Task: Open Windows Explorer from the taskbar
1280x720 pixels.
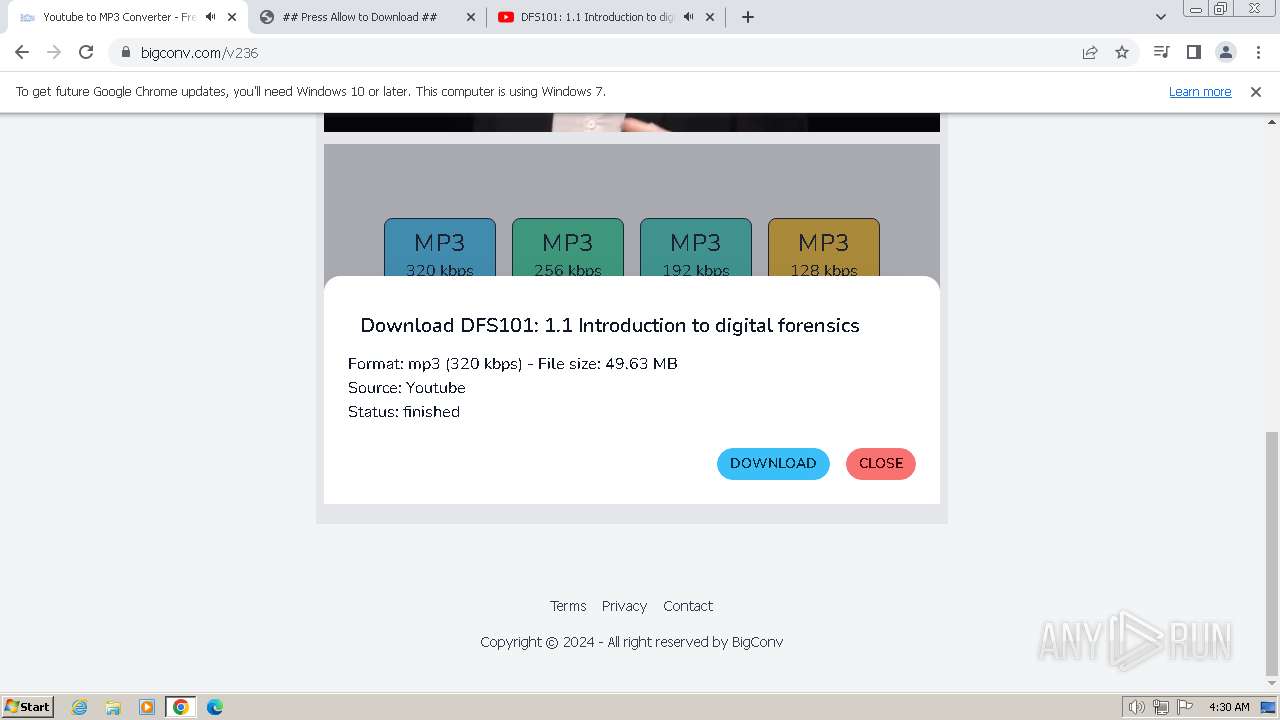Action: point(113,707)
